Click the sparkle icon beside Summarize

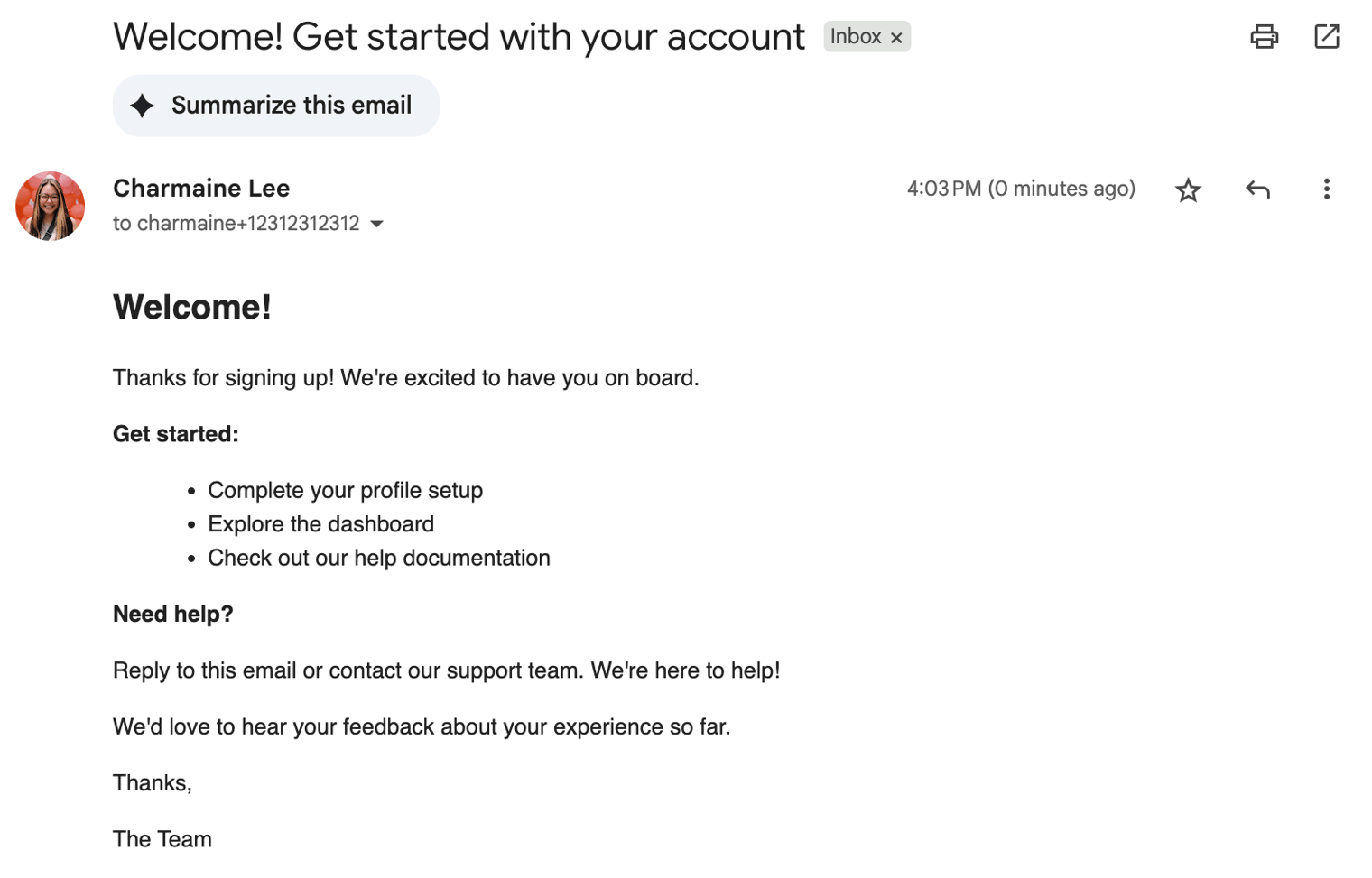(x=142, y=106)
